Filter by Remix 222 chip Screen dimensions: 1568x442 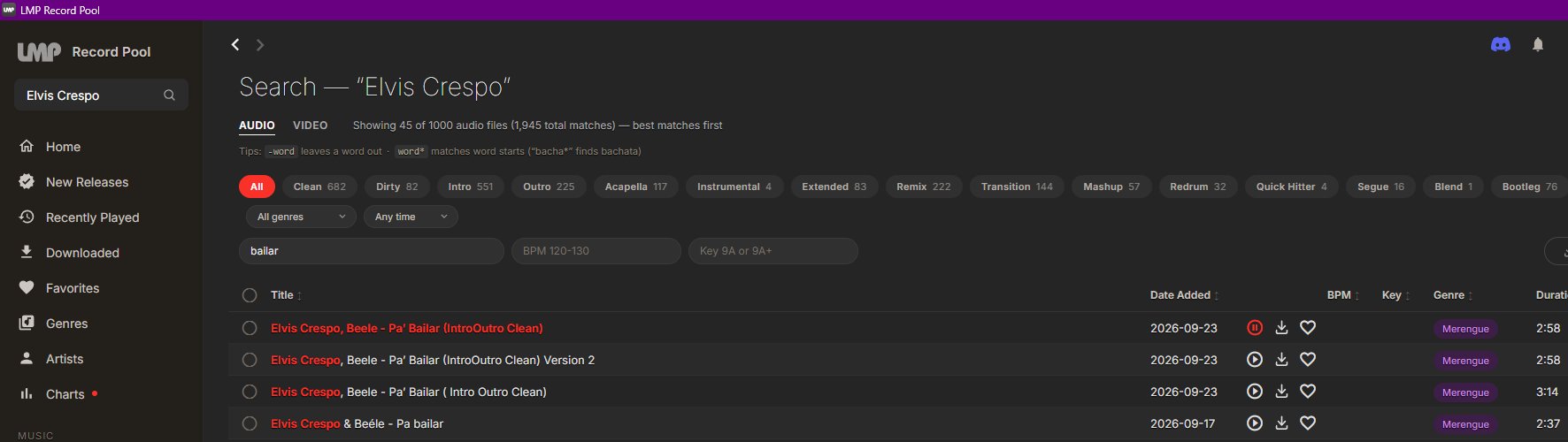pos(924,187)
